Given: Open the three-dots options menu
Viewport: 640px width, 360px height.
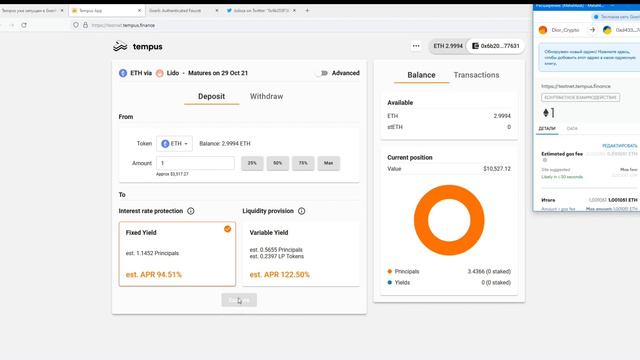Looking at the screenshot, I should tap(416, 46).
